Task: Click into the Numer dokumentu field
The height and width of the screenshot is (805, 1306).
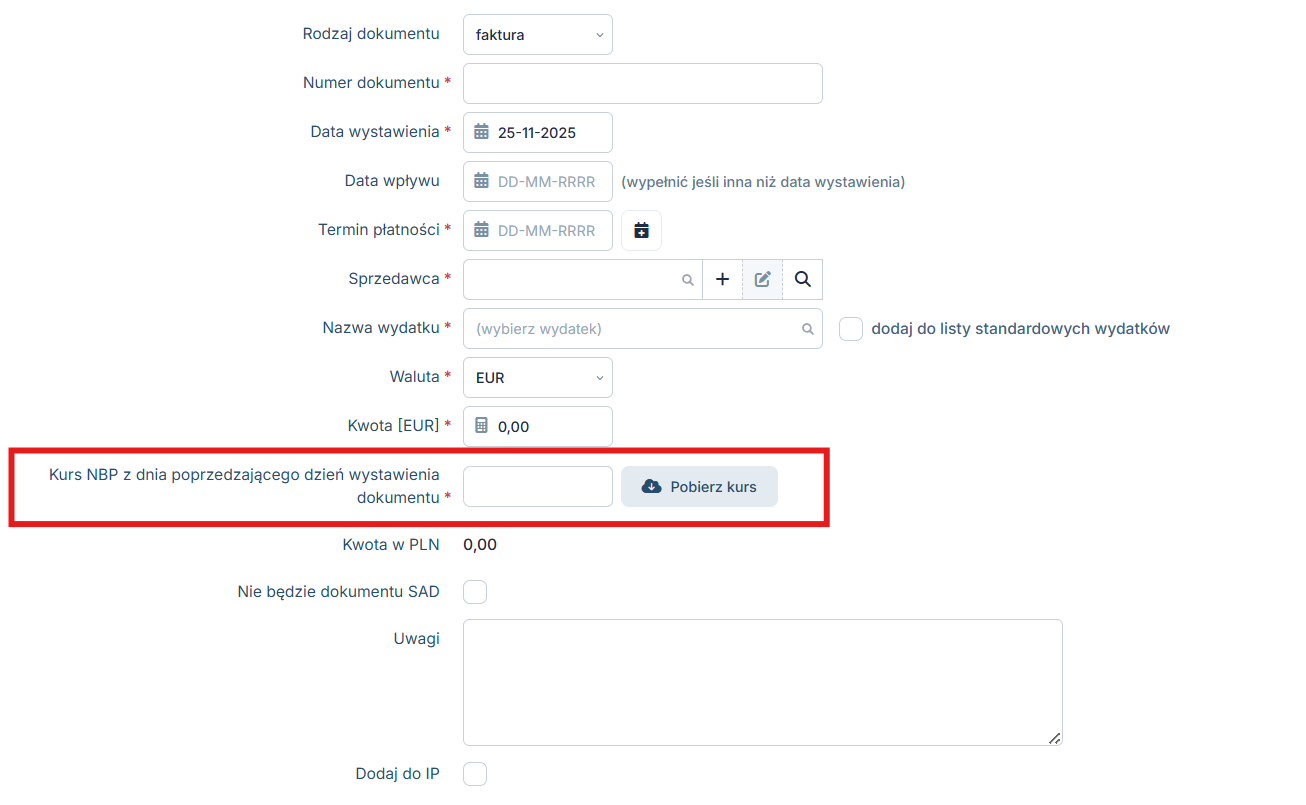Action: (x=642, y=84)
